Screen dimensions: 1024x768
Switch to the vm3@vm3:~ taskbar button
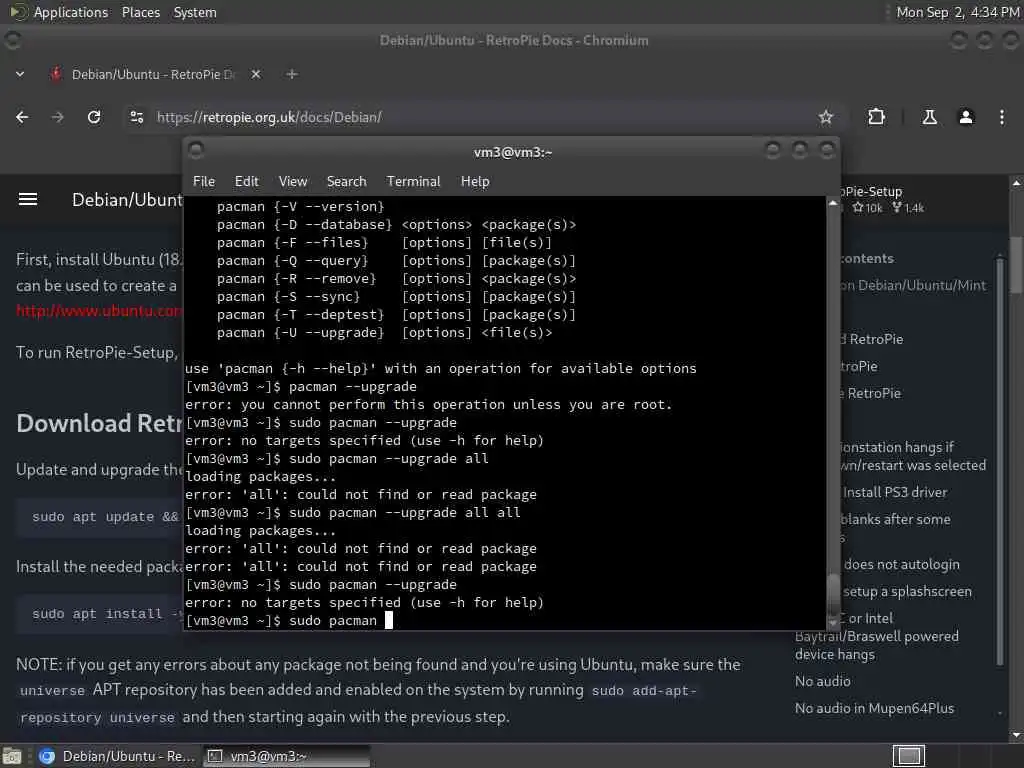[286, 756]
